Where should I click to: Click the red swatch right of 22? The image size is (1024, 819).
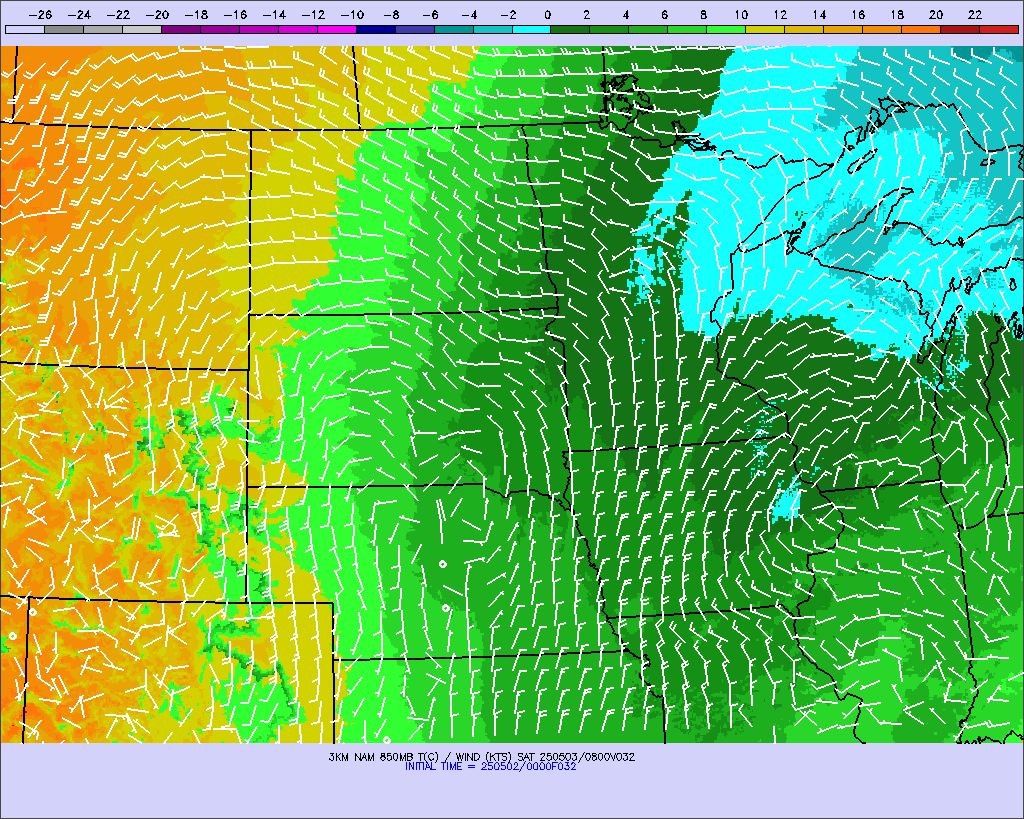click(x=999, y=29)
